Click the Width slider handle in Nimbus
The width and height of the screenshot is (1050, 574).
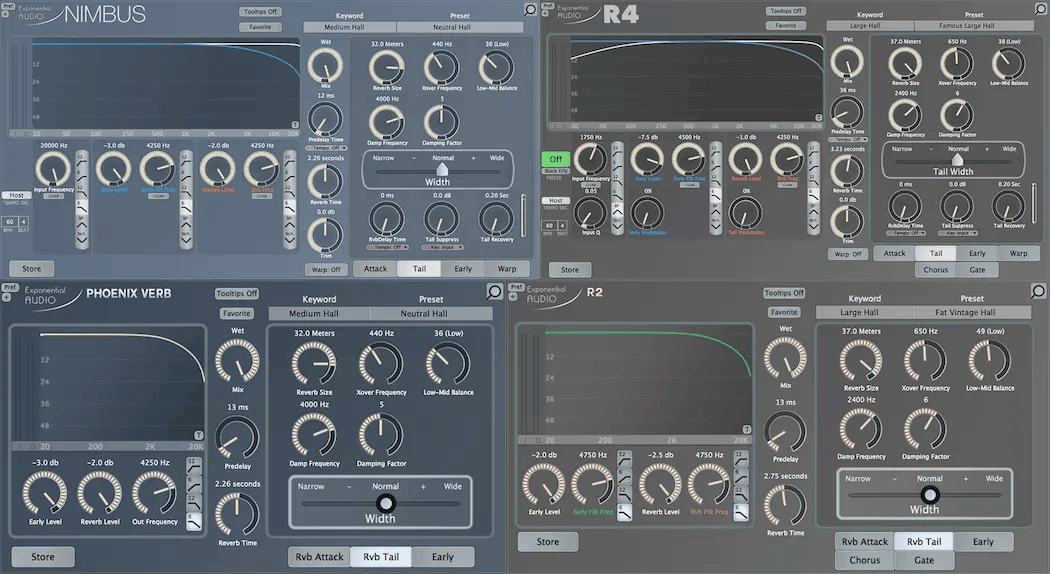442,170
